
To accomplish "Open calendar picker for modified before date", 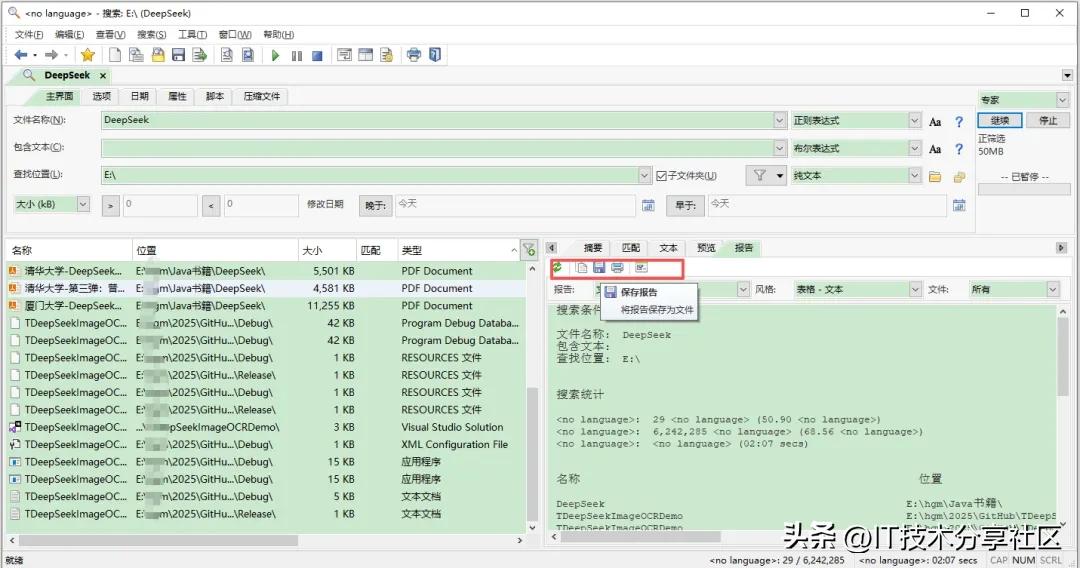I will click(959, 205).
